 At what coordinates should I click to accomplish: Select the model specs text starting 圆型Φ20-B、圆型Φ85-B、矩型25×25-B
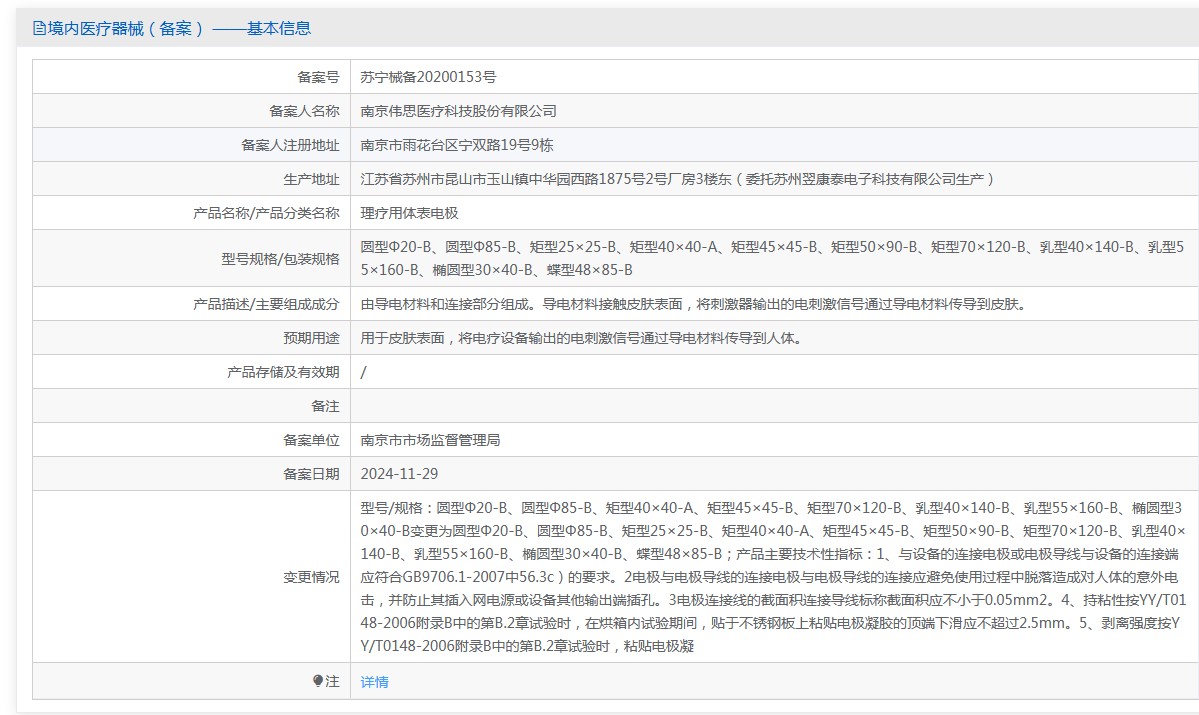pos(772,258)
